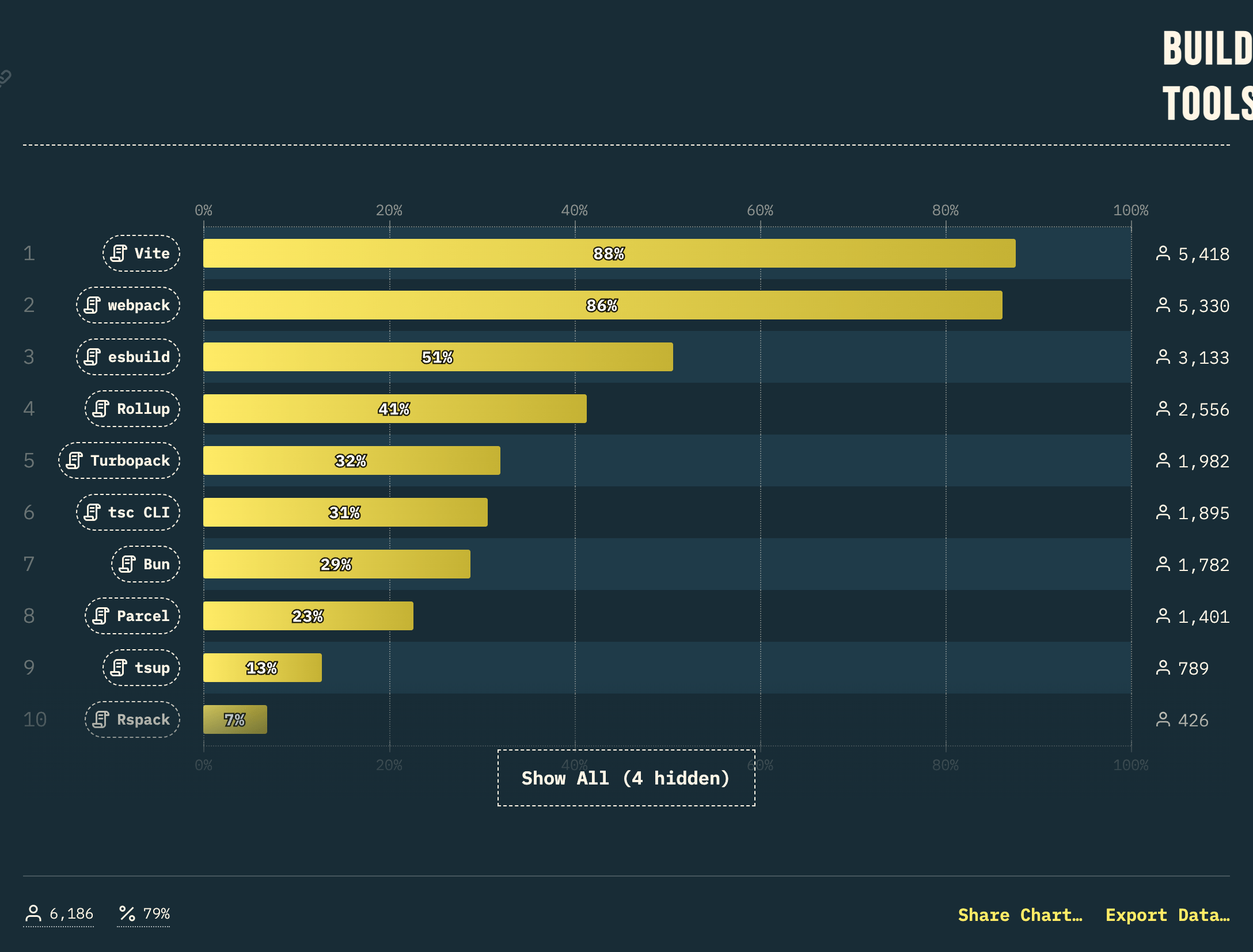Viewport: 1253px width, 952px height.
Task: Toggle the 79% percentage view
Action: point(144,914)
